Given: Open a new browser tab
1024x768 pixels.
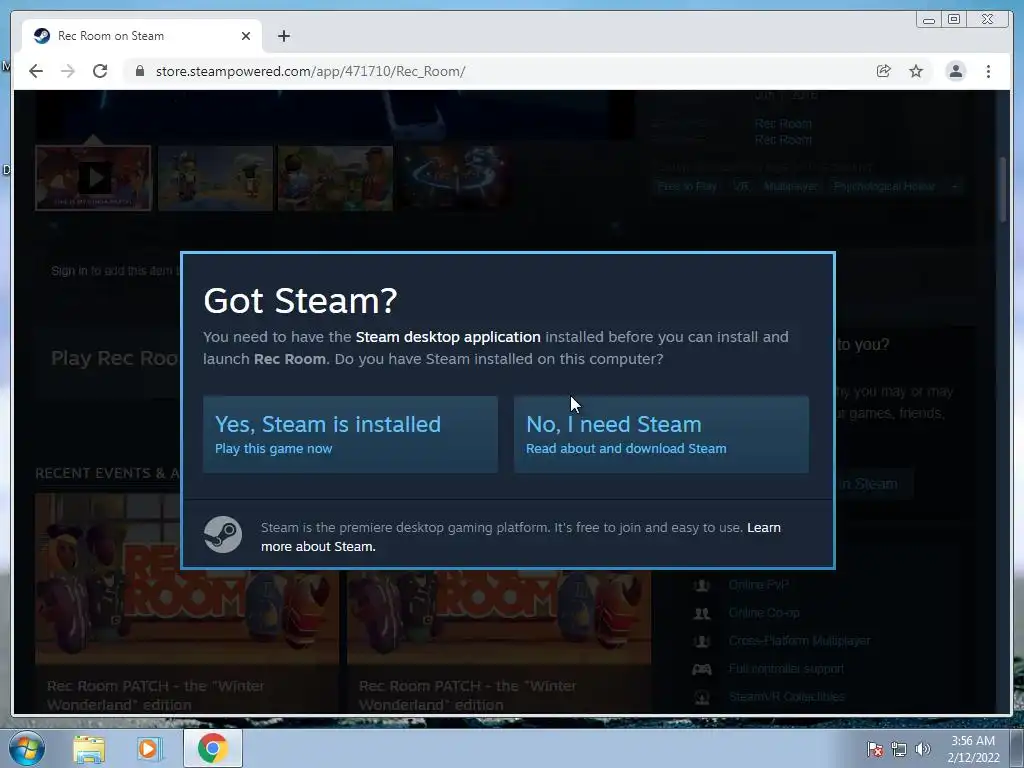Looking at the screenshot, I should [283, 36].
